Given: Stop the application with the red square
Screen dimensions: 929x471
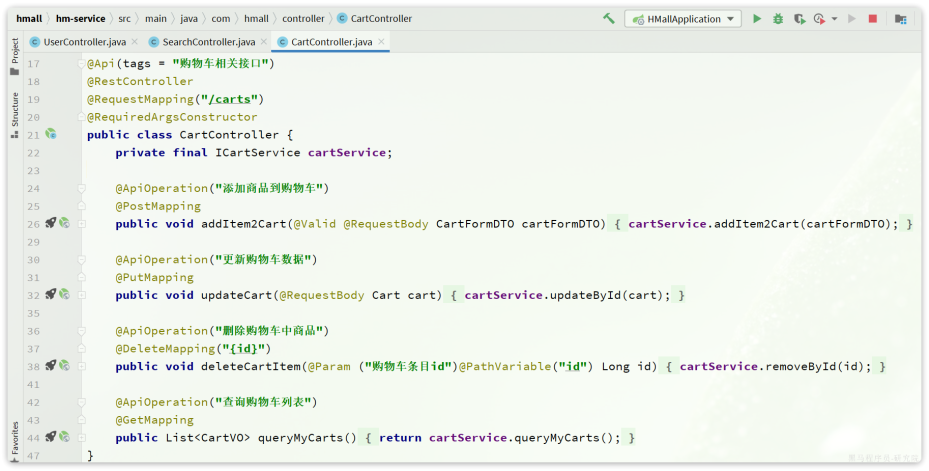Looking at the screenshot, I should point(873,18).
